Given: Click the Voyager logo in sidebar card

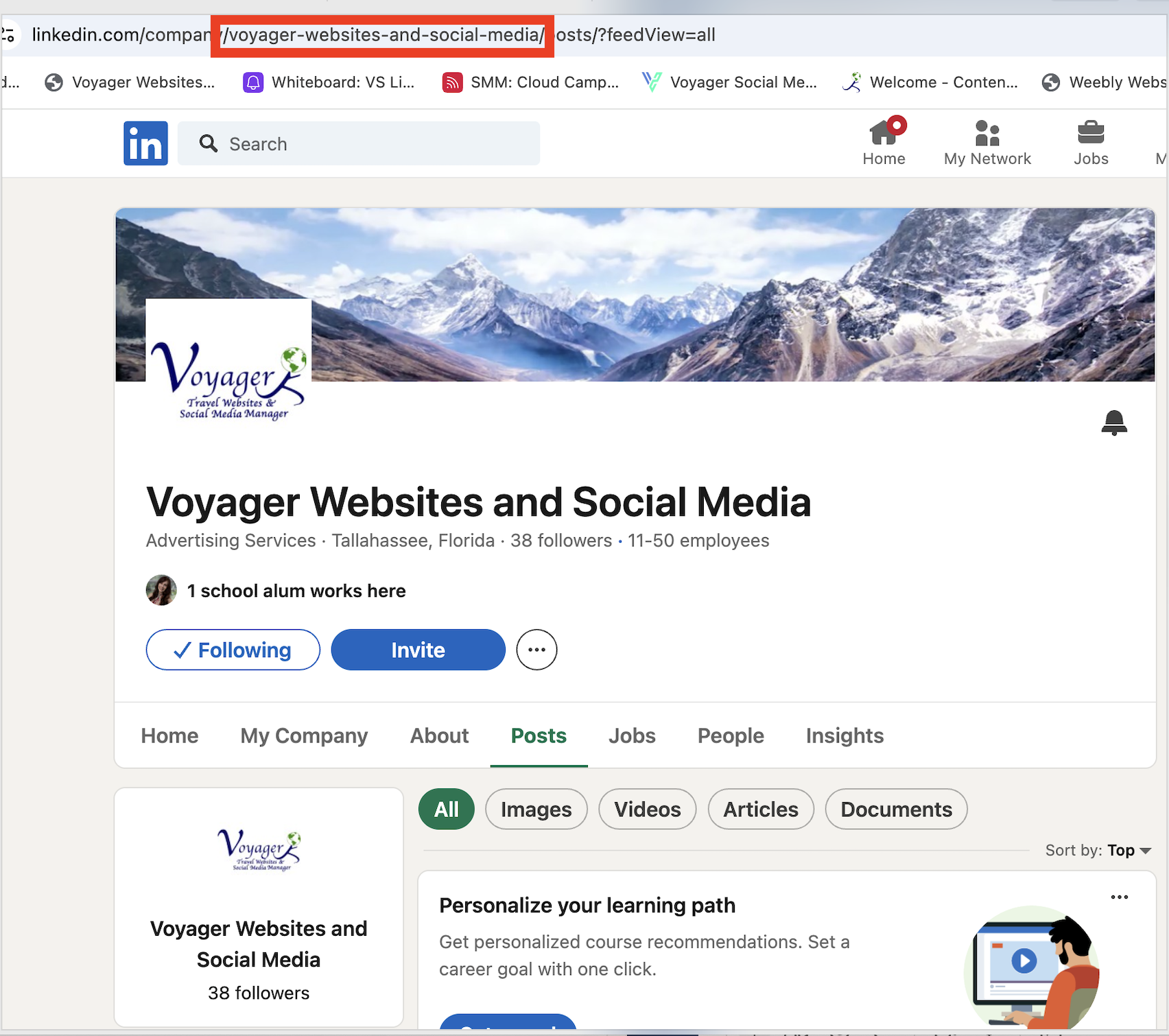Looking at the screenshot, I should pos(259,850).
